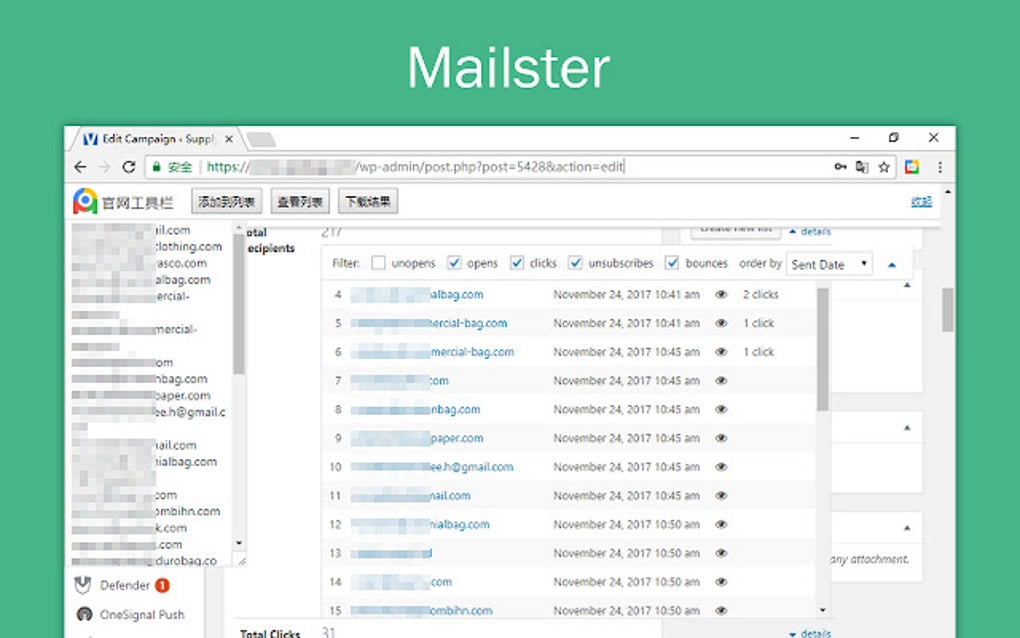Click the bookmark star in the address bar

[x=885, y=167]
